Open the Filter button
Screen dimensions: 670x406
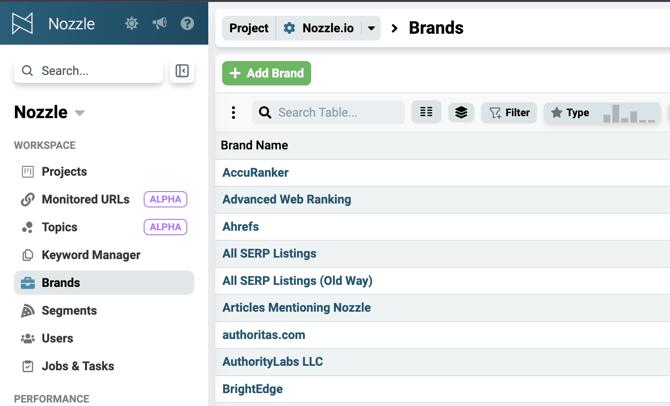509,112
